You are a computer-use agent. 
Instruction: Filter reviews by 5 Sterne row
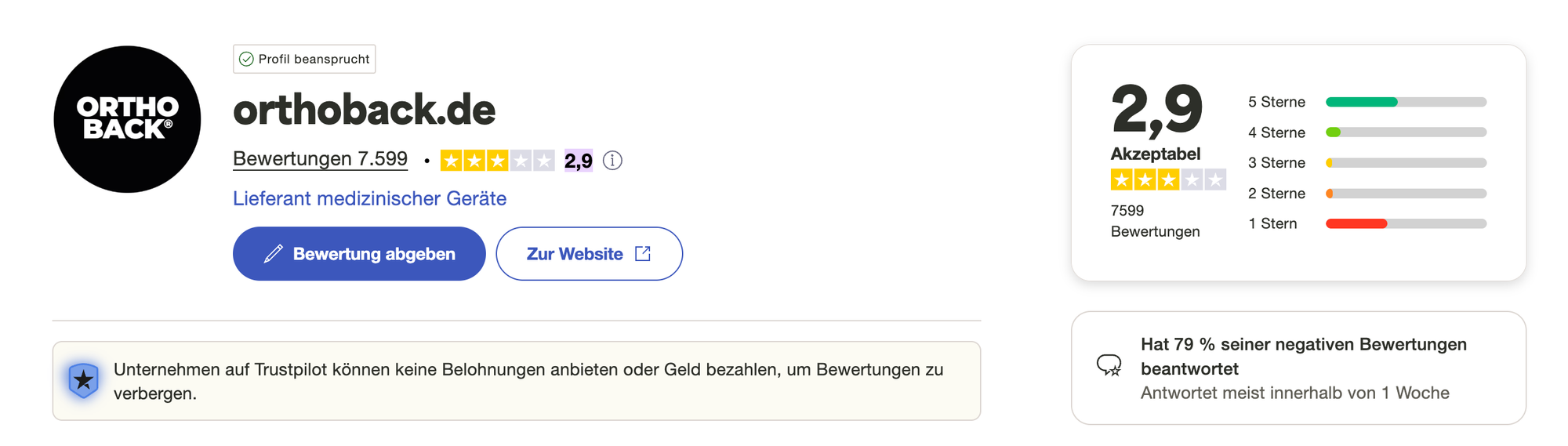(1367, 102)
